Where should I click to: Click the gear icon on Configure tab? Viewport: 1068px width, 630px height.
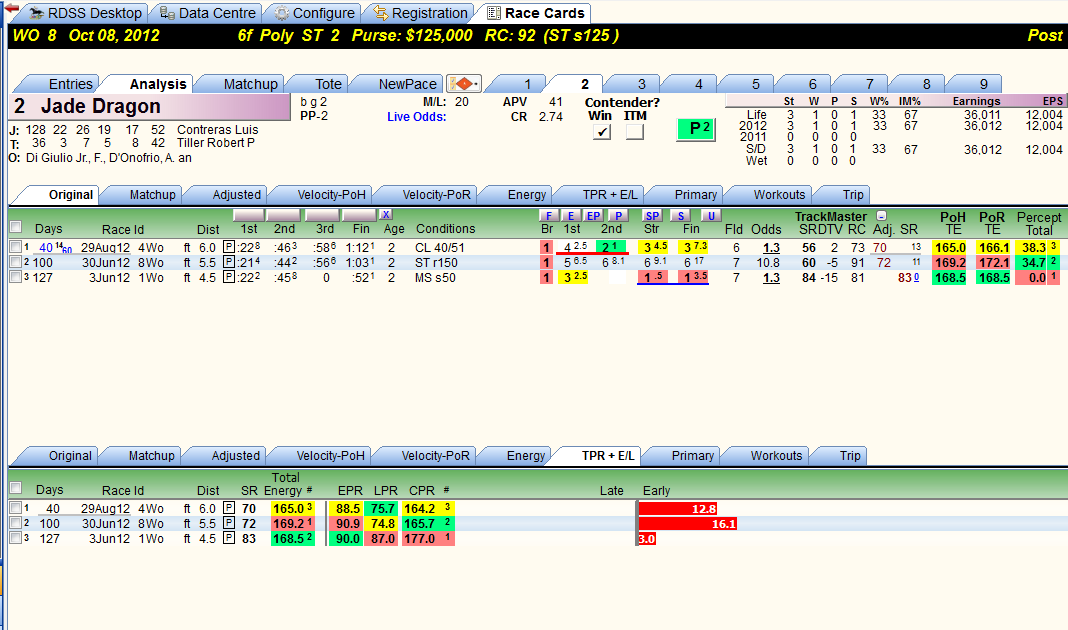(x=281, y=13)
